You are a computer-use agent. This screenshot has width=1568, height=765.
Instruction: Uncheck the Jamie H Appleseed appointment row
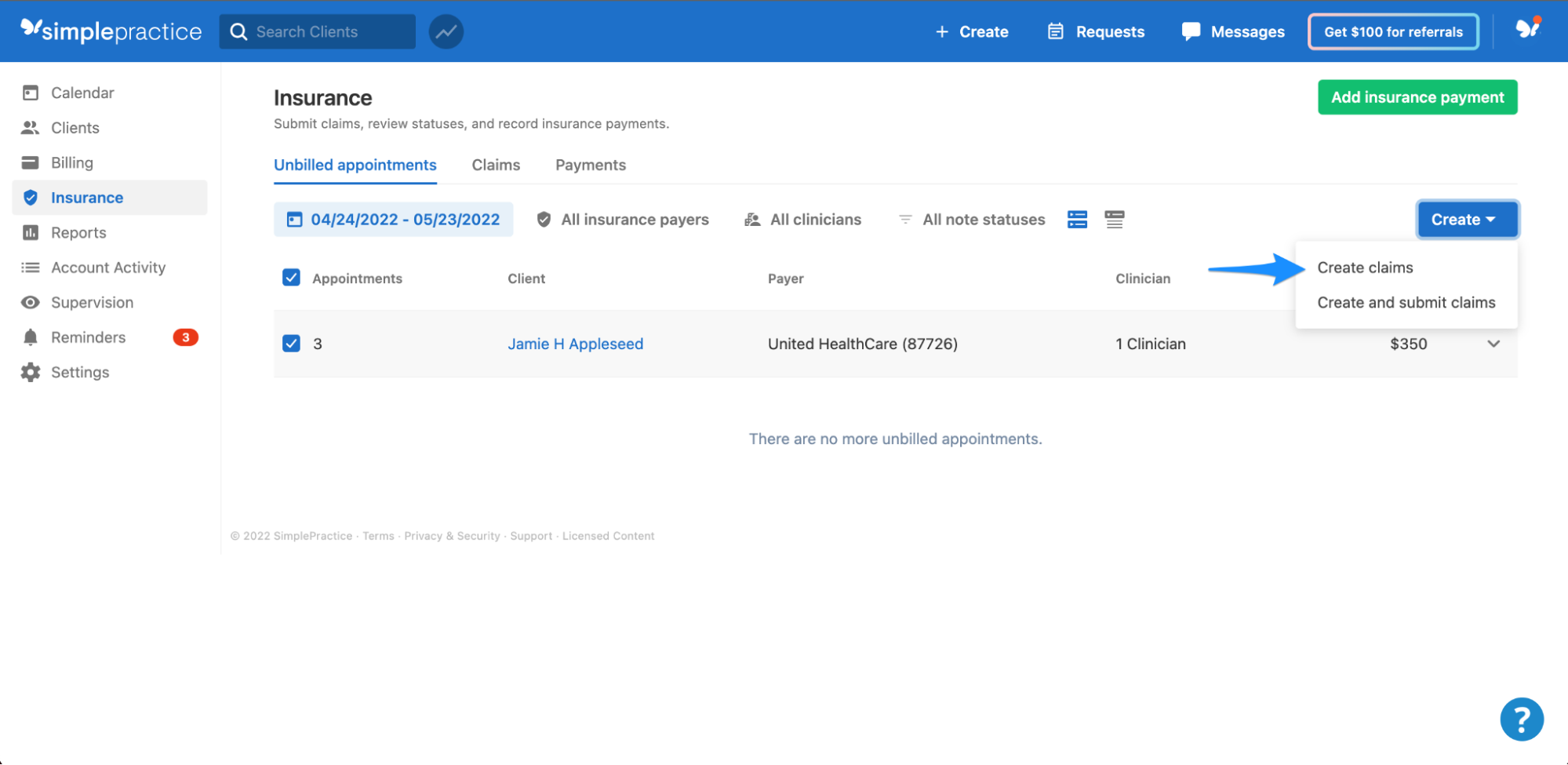pyautogui.click(x=291, y=343)
